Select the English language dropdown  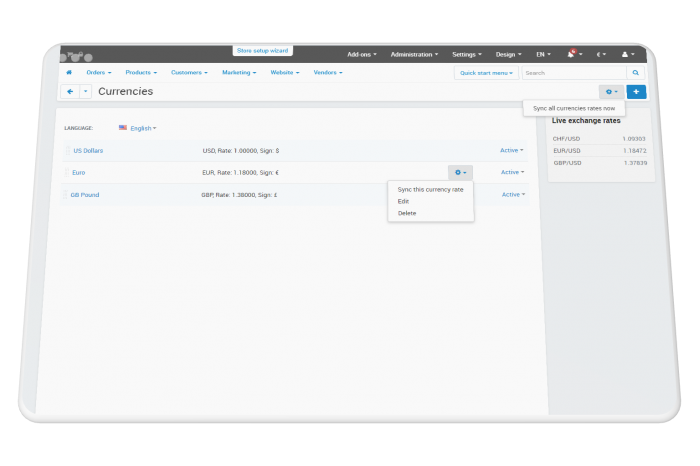[143, 128]
